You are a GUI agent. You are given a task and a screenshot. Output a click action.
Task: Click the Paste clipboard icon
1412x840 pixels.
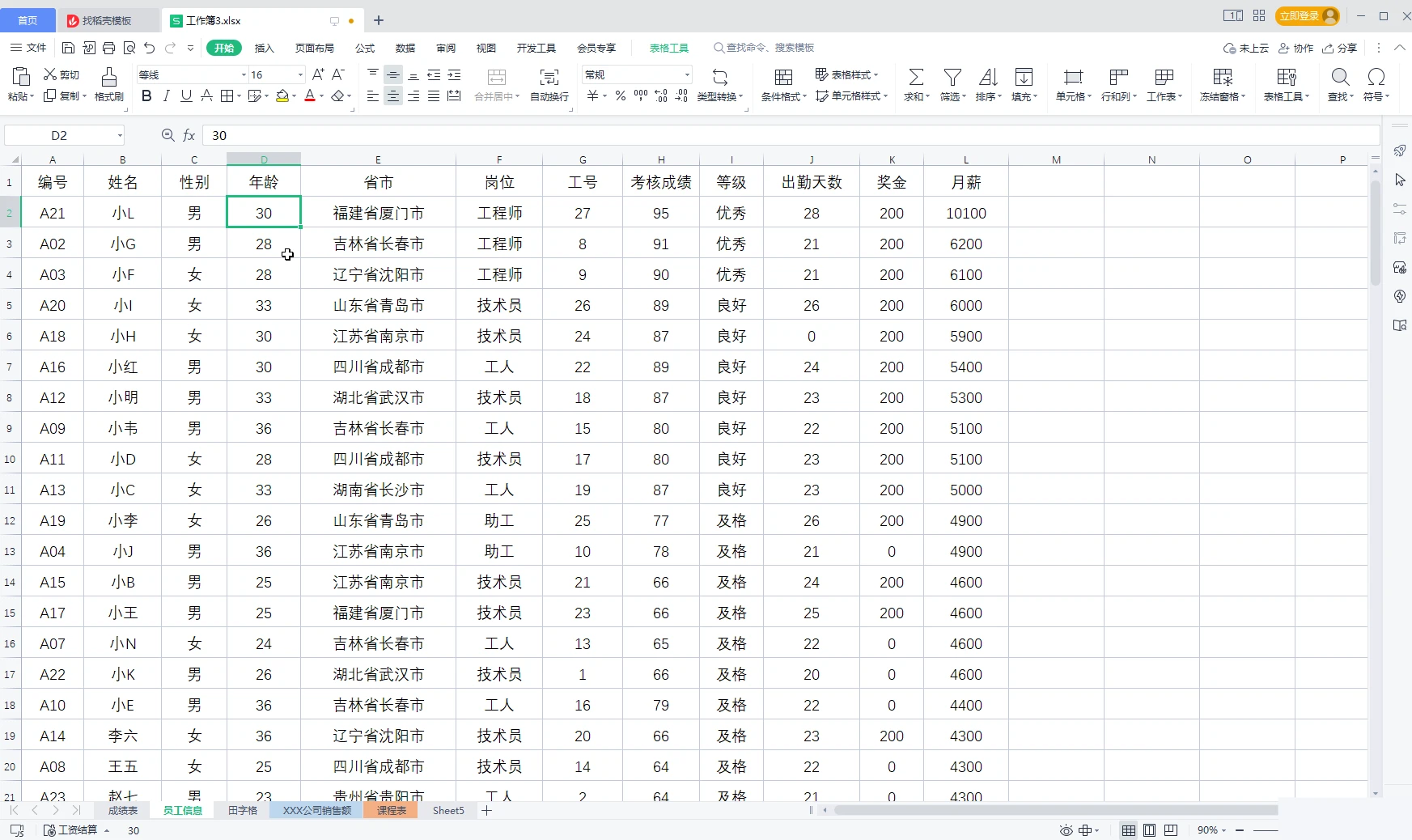point(21,77)
